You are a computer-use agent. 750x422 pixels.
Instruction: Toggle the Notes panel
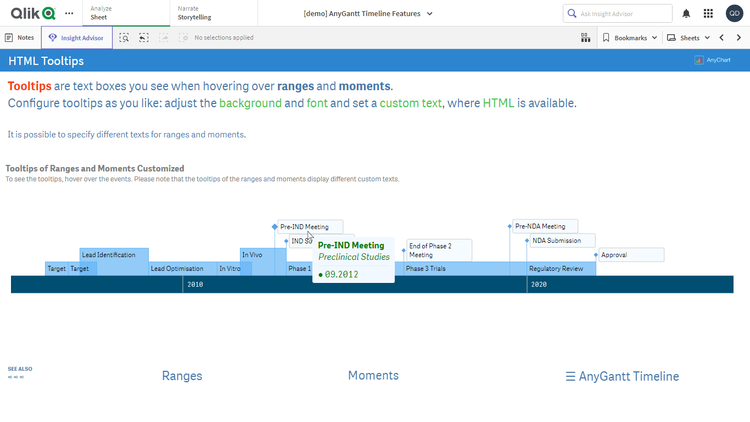click(20, 37)
